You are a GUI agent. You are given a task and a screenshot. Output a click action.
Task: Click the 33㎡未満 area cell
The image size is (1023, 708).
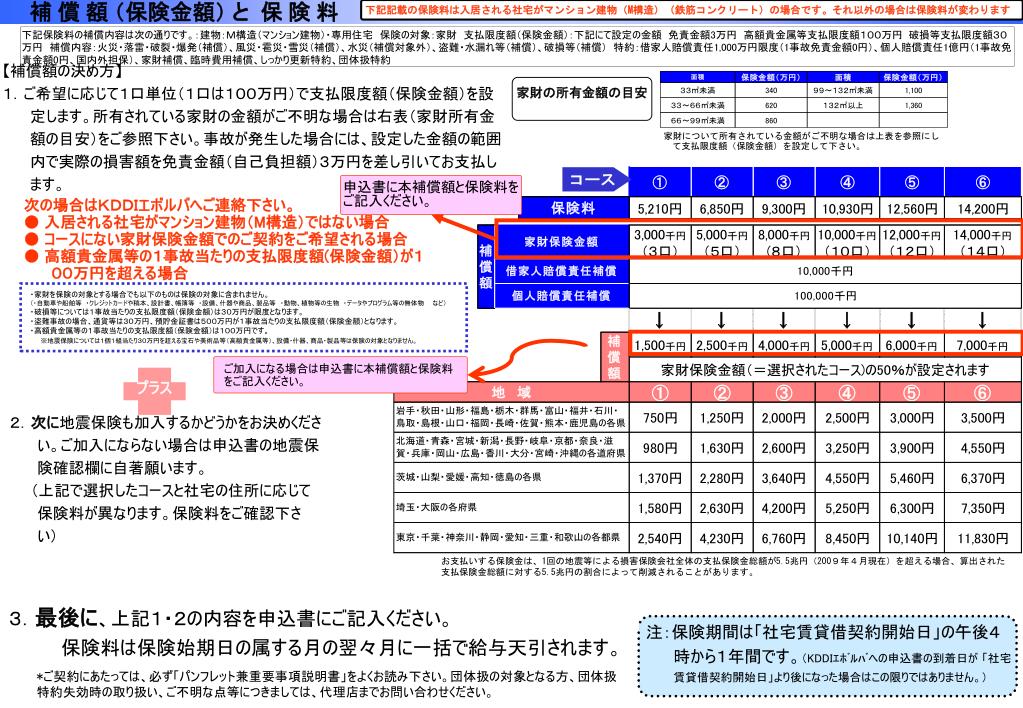[x=697, y=90]
